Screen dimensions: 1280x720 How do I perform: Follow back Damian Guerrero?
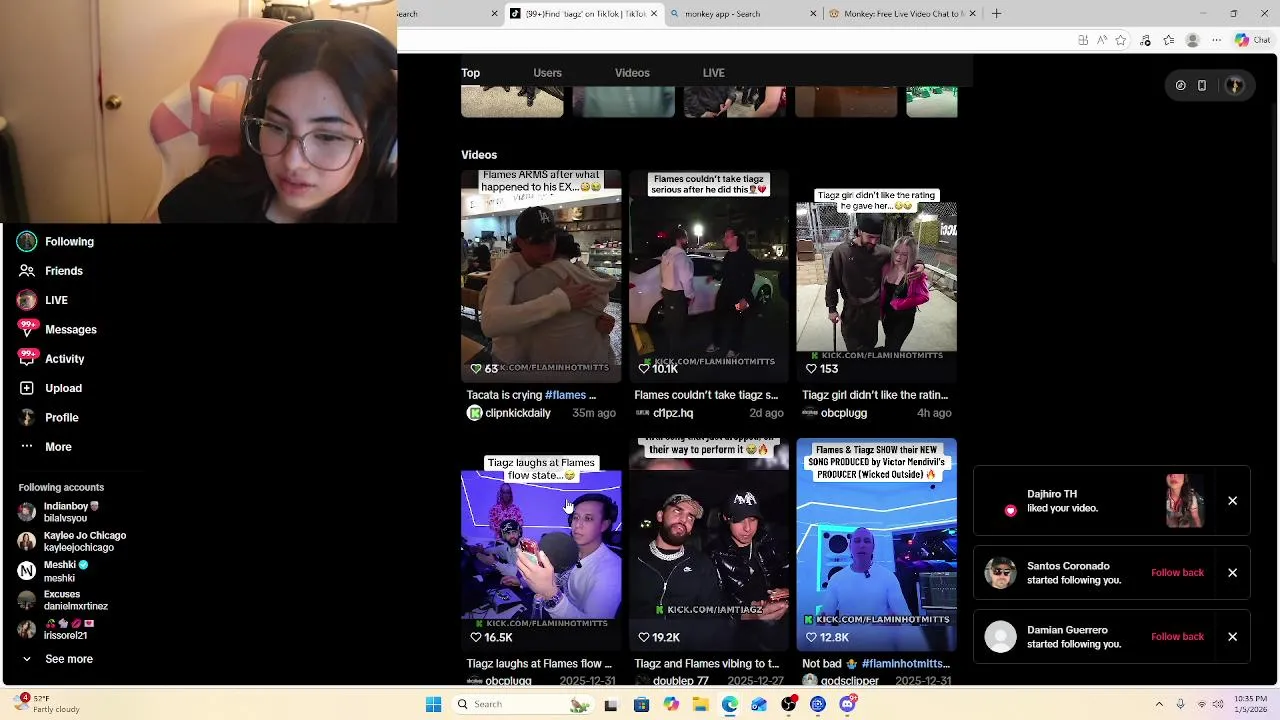[x=1177, y=637]
